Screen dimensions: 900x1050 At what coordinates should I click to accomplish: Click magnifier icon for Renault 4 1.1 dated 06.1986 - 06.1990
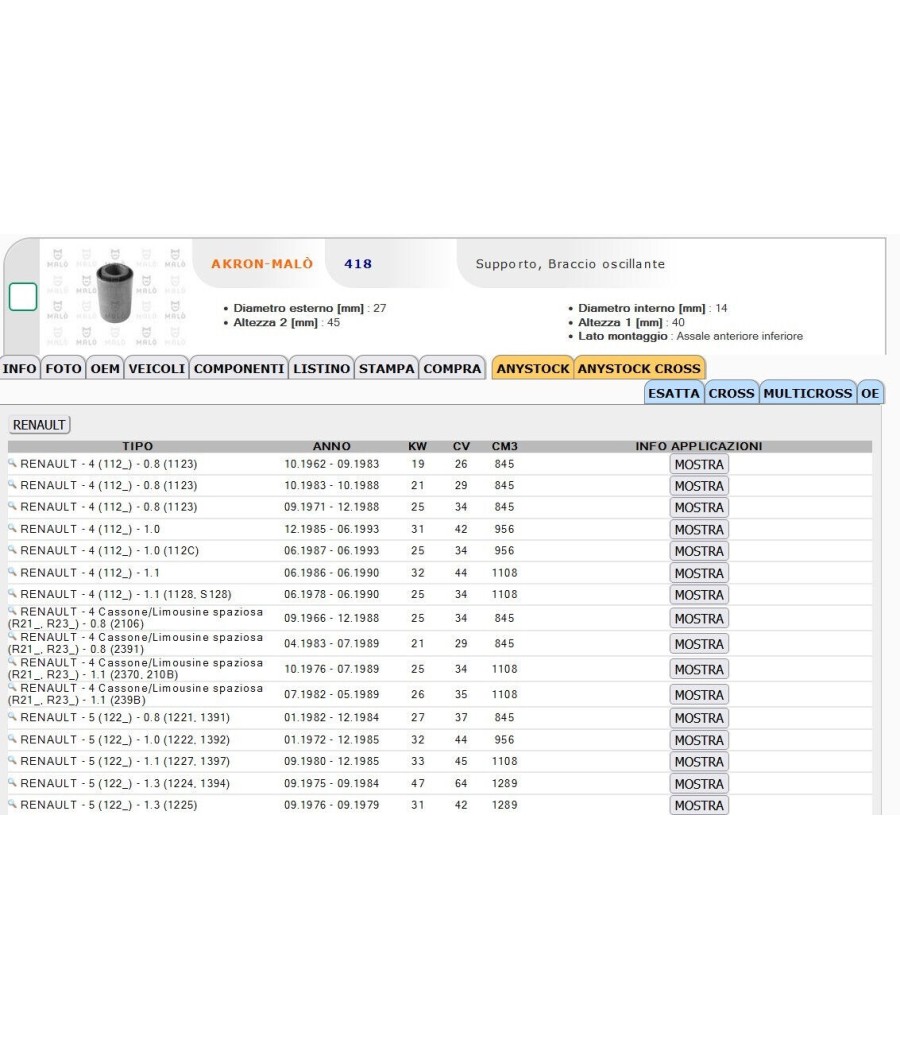pos(12,571)
